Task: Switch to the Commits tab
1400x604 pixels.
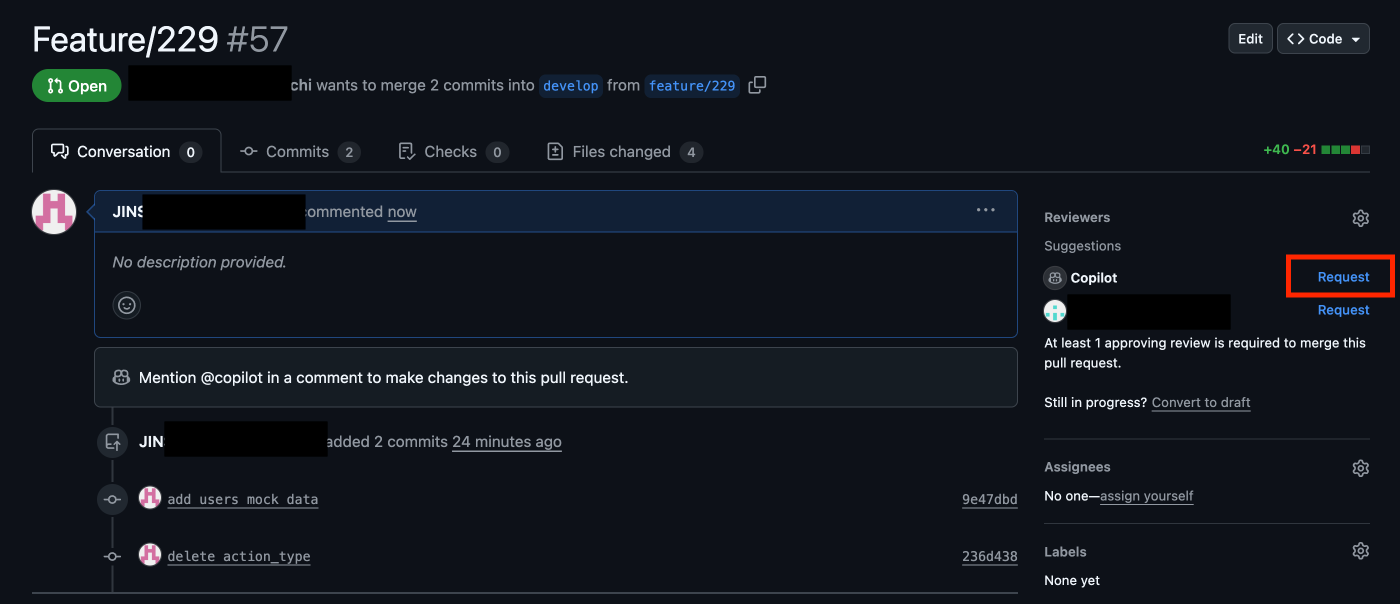Action: pos(299,152)
